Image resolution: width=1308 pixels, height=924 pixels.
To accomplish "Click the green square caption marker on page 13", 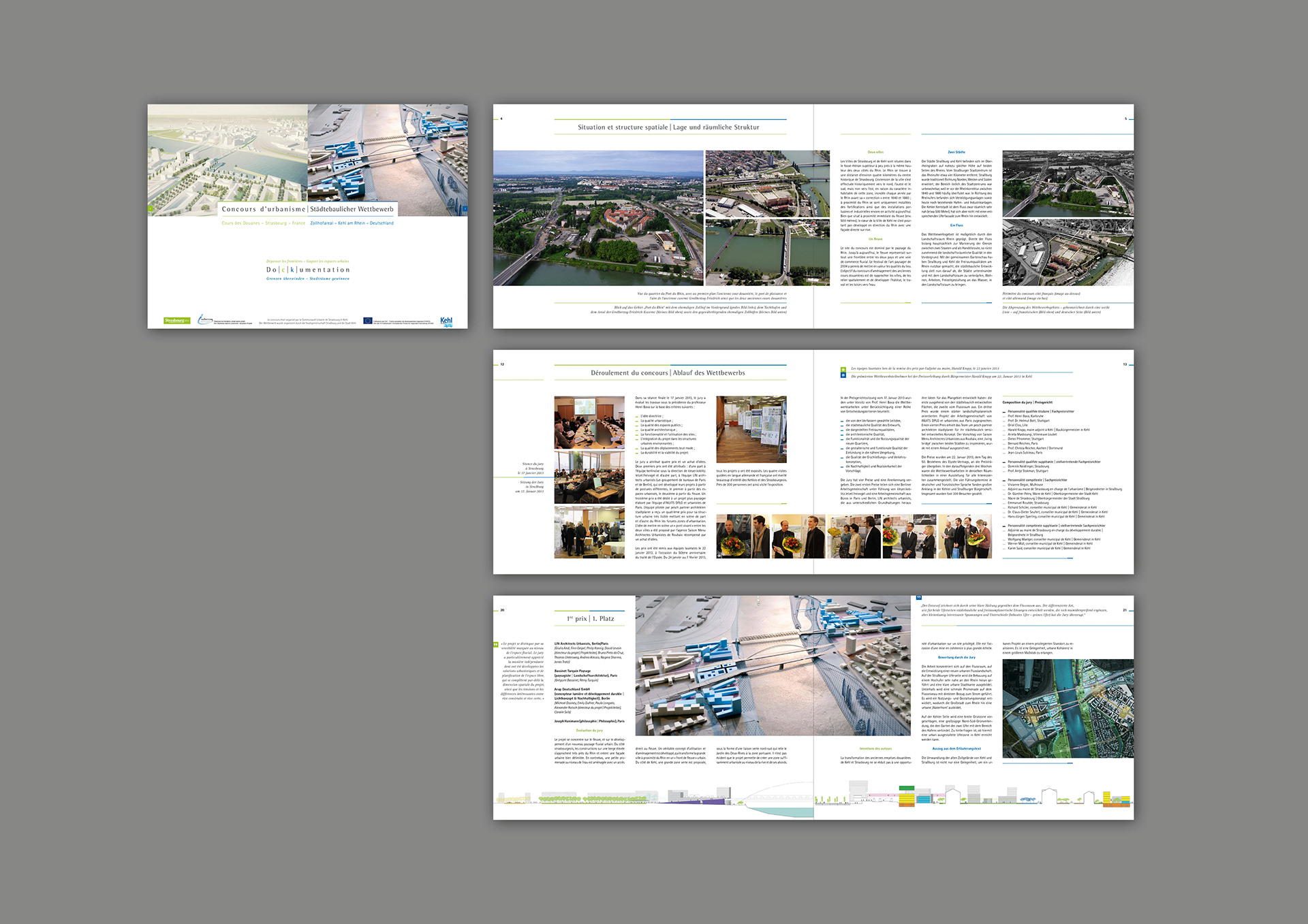I will [x=843, y=369].
